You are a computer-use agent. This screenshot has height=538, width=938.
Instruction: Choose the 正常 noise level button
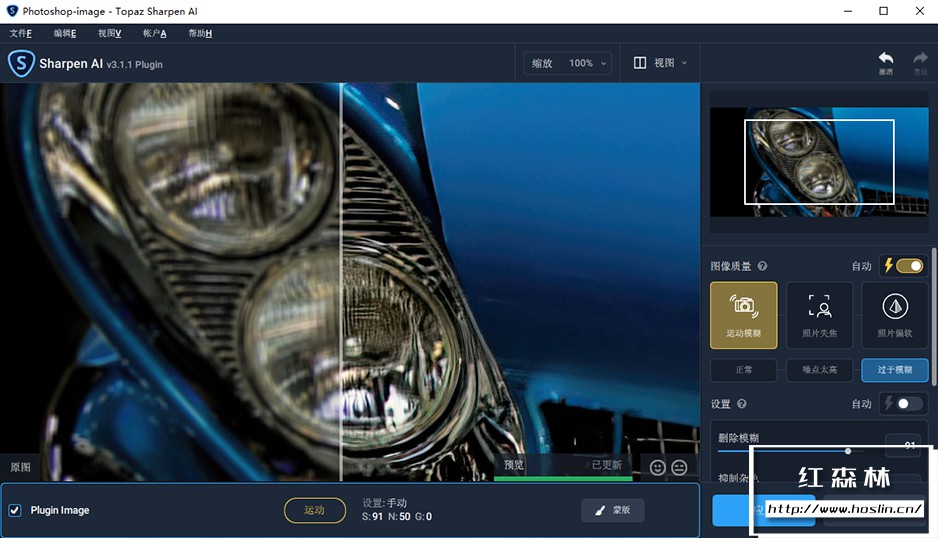[744, 370]
